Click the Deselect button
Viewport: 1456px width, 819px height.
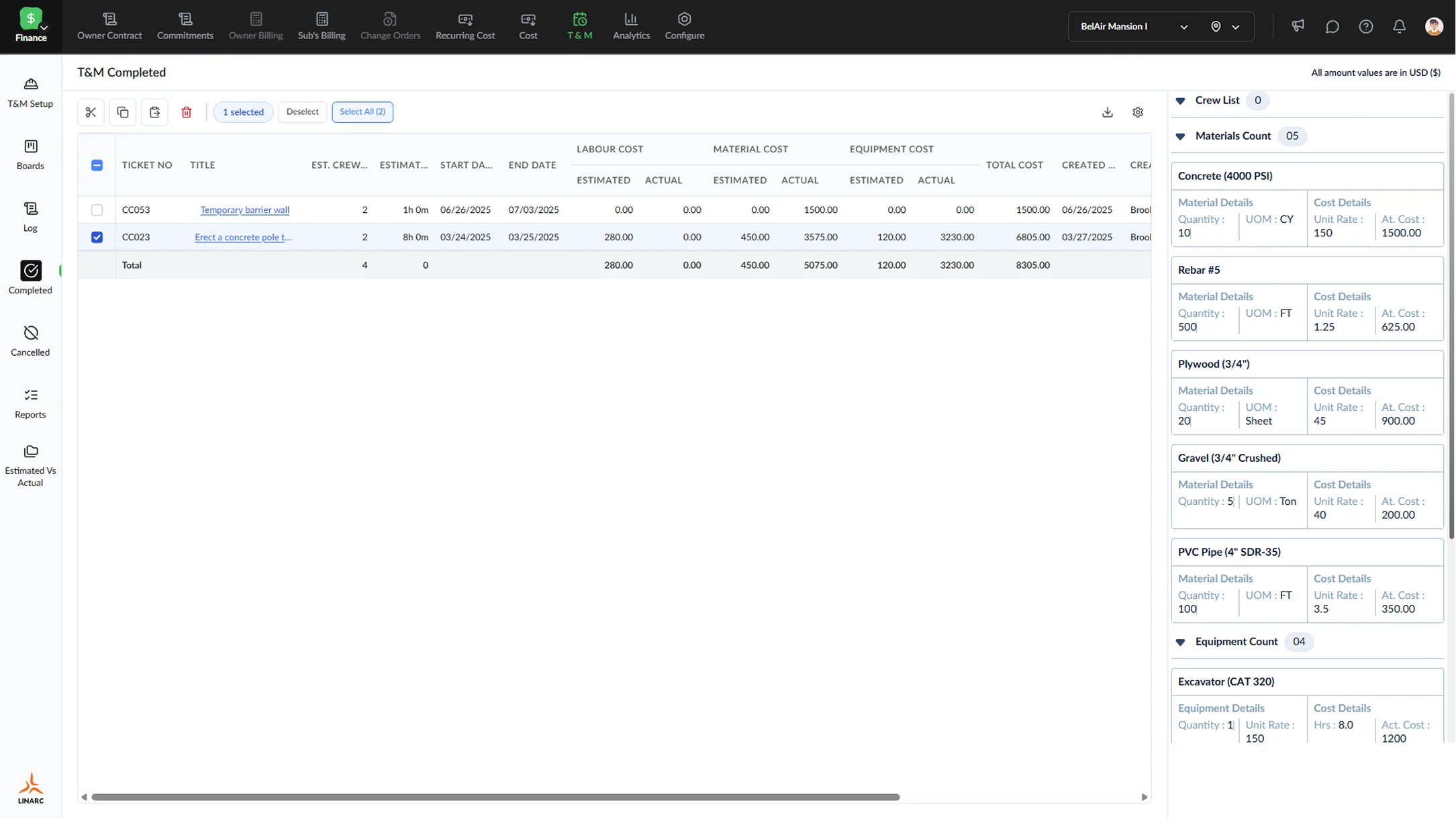click(302, 112)
